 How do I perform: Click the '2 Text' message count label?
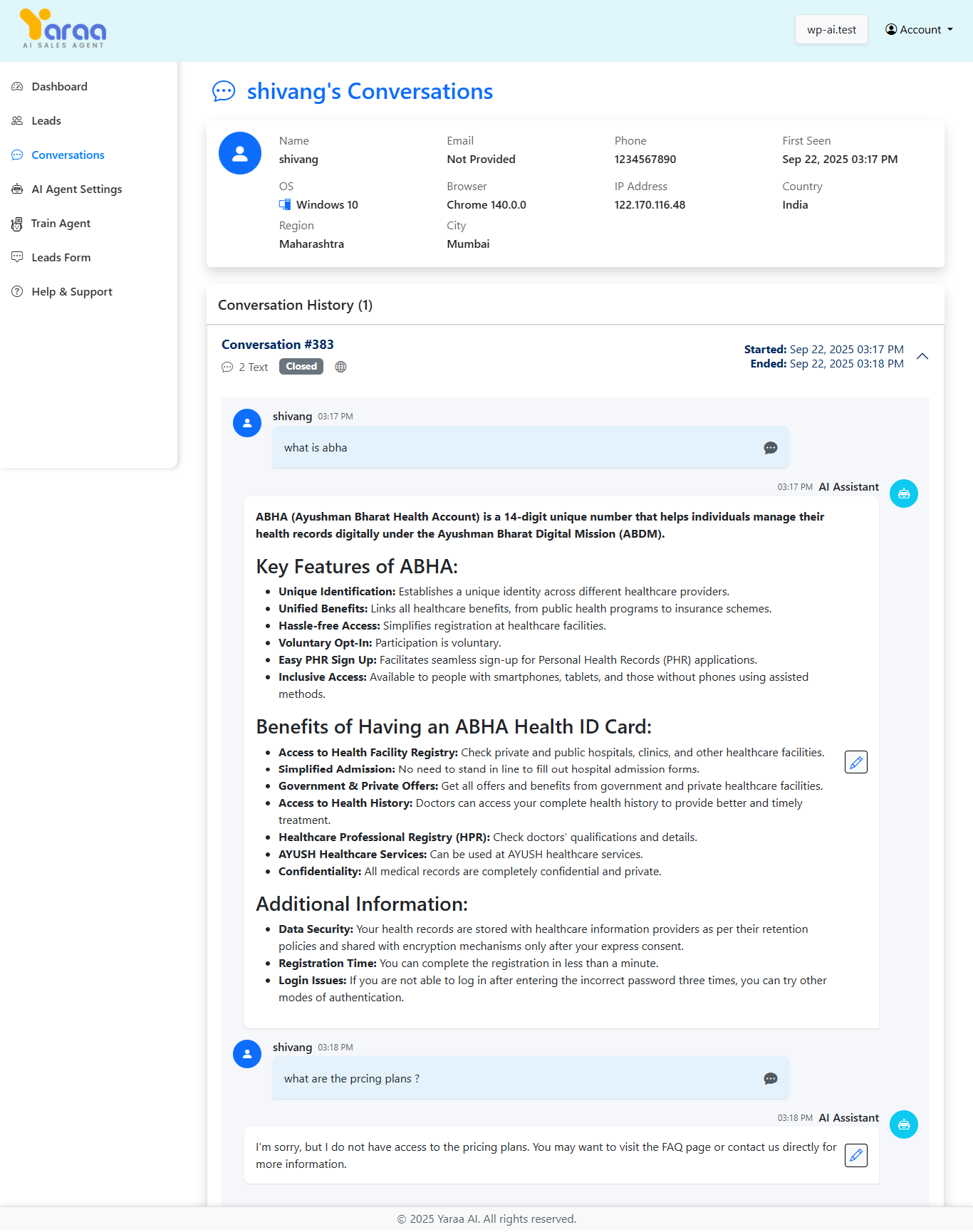pos(254,367)
